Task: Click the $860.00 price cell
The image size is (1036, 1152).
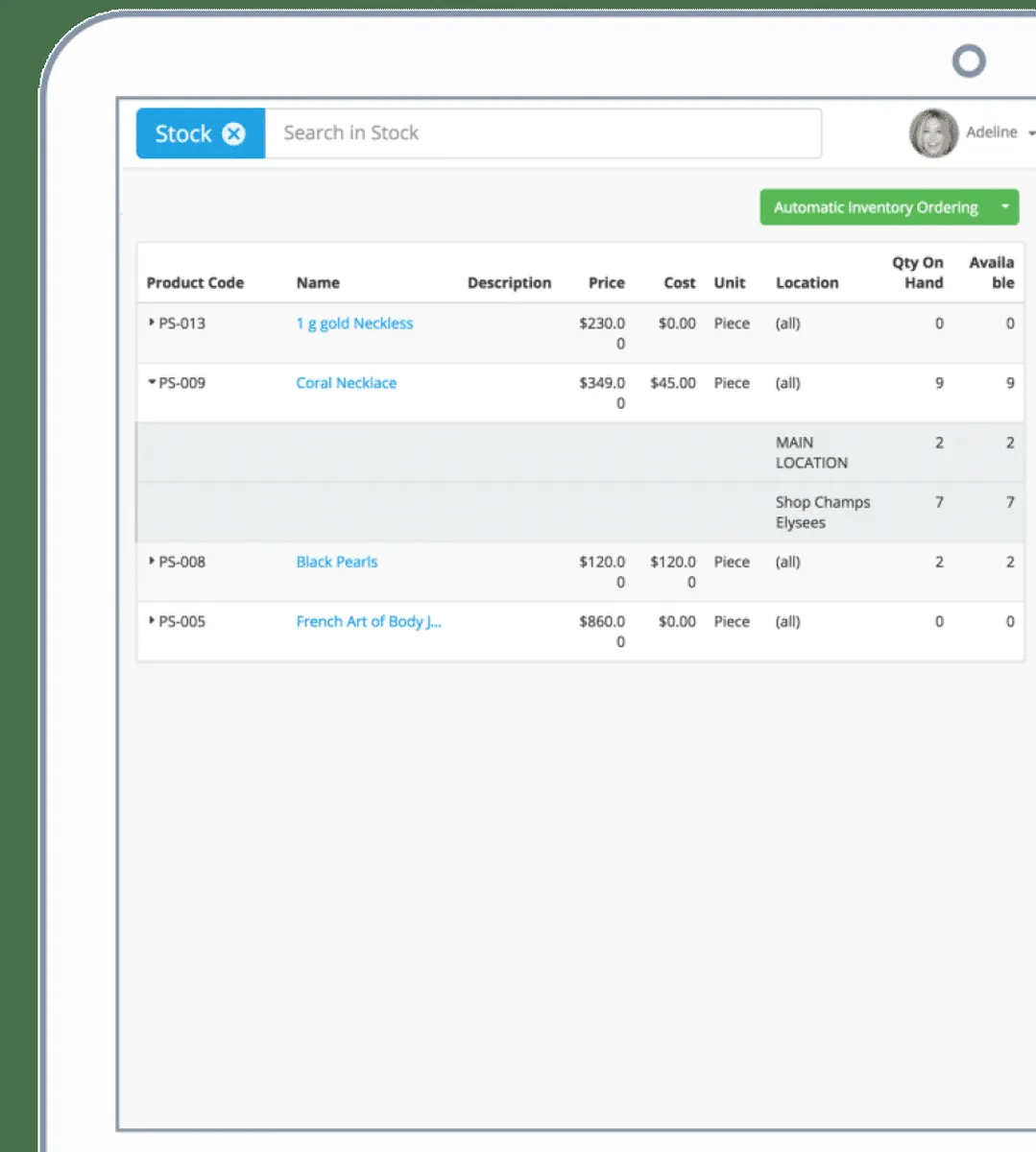Action: 602,631
